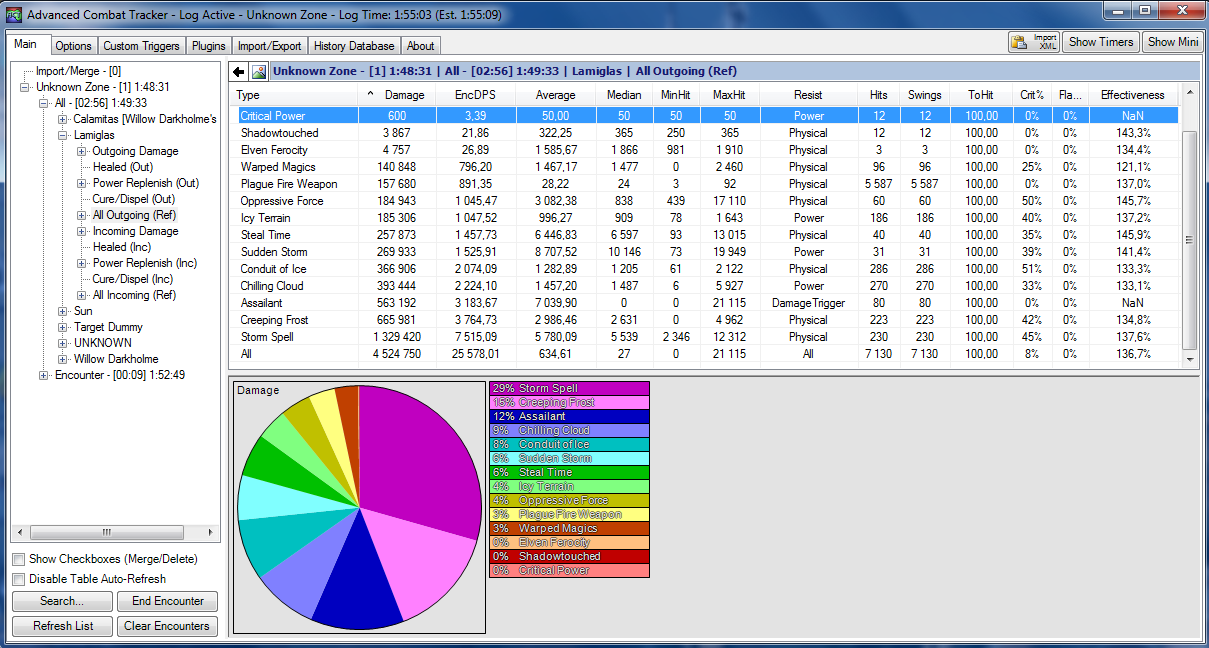Sort table by Type column header
Image resolution: width=1209 pixels, height=648 pixels.
click(295, 95)
